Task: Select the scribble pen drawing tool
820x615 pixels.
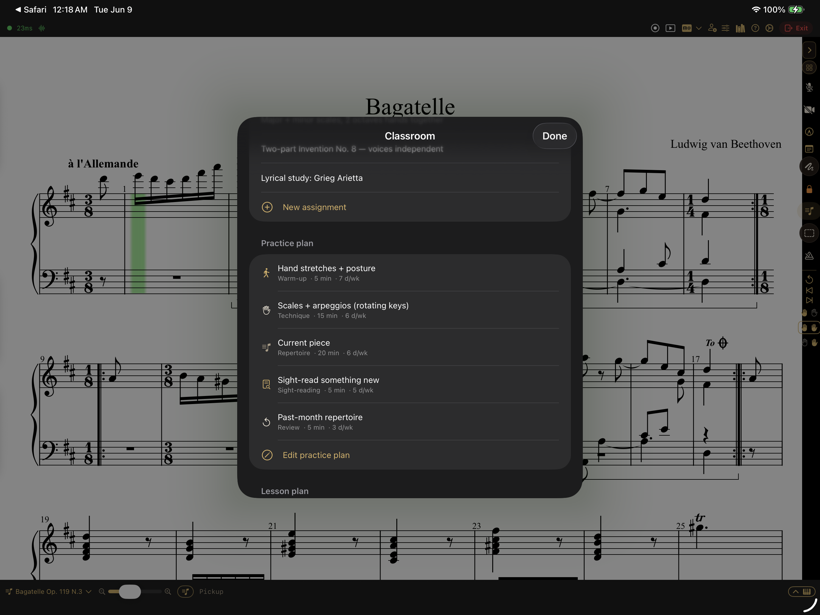Action: click(810, 167)
